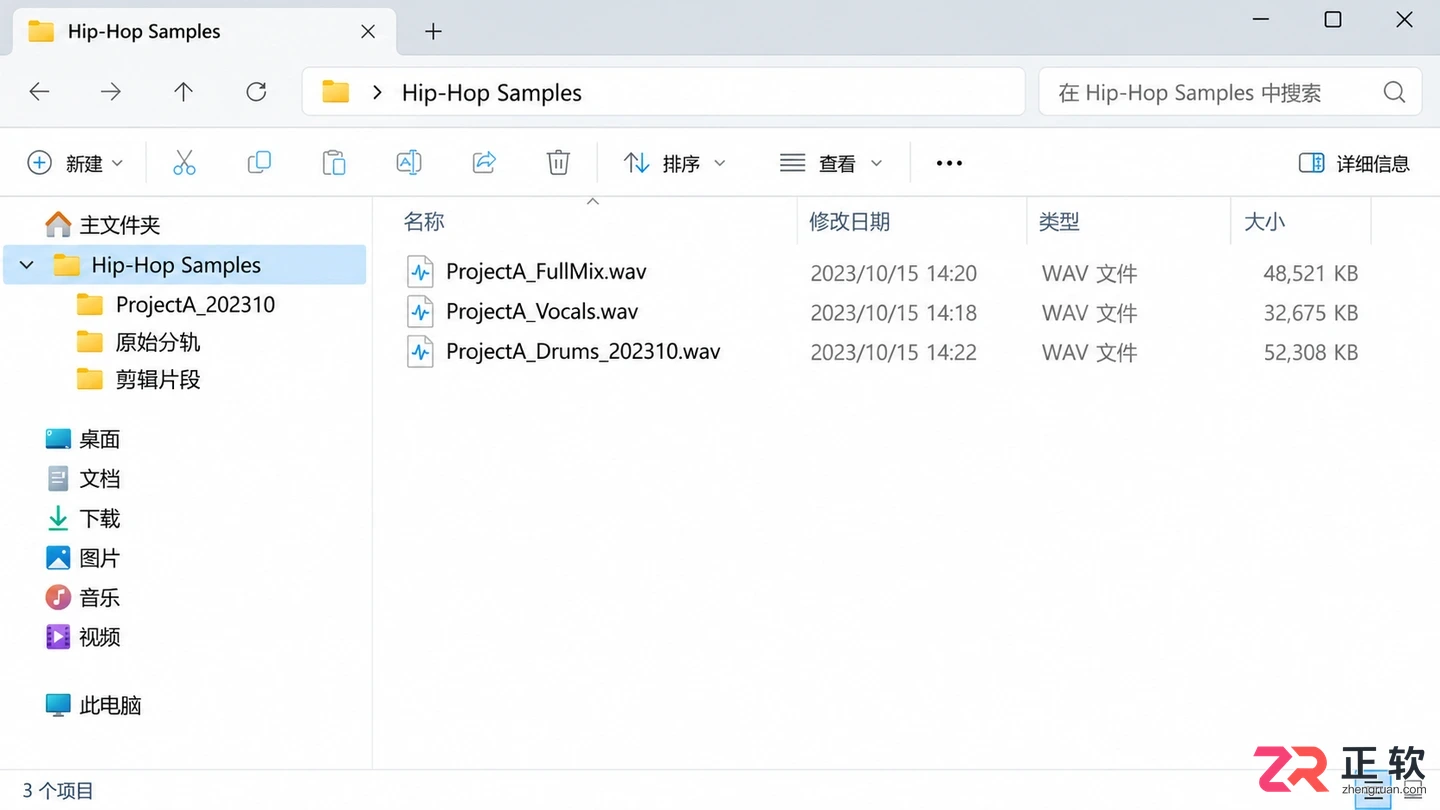Click the ProjectA_FullMix.wav file icon
This screenshot has width=1440, height=810.
[x=420, y=271]
